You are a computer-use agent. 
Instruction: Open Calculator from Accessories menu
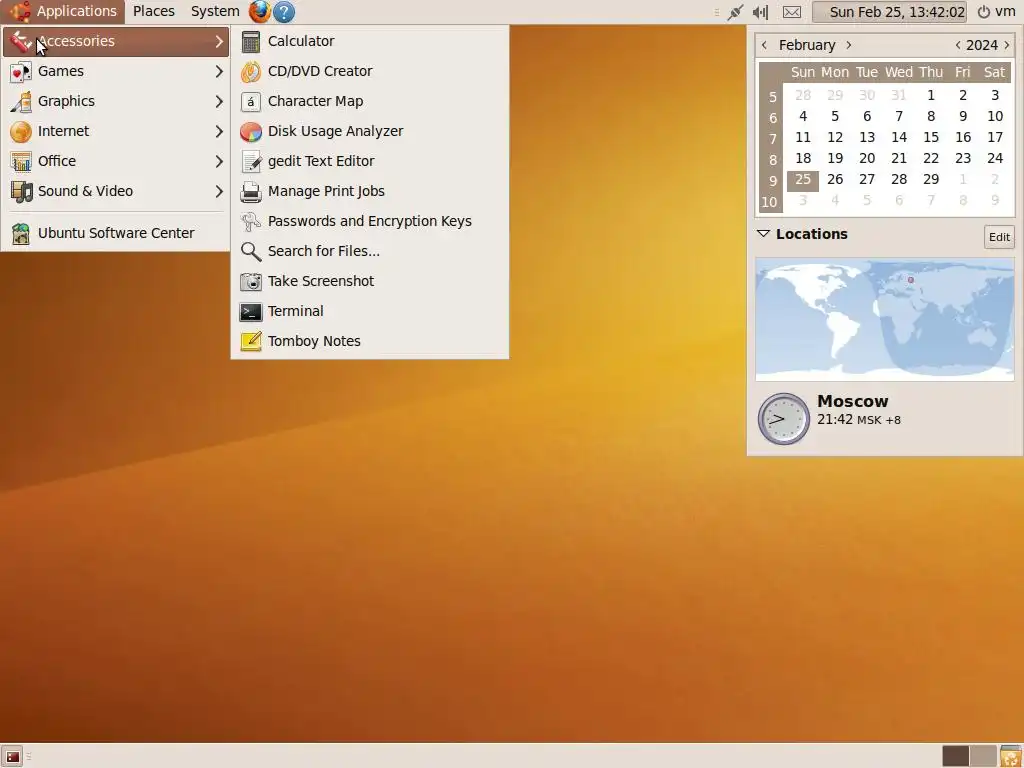[x=370, y=41]
